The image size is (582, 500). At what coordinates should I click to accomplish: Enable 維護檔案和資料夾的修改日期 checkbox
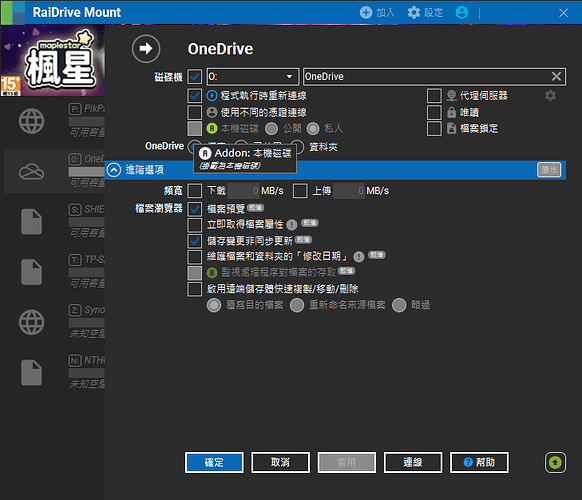(195, 256)
